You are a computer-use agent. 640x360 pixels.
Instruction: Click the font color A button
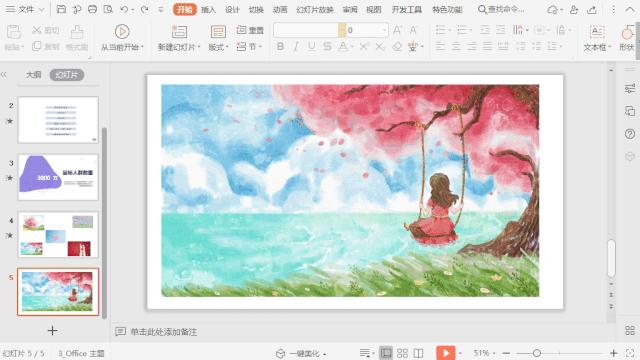(x=343, y=47)
